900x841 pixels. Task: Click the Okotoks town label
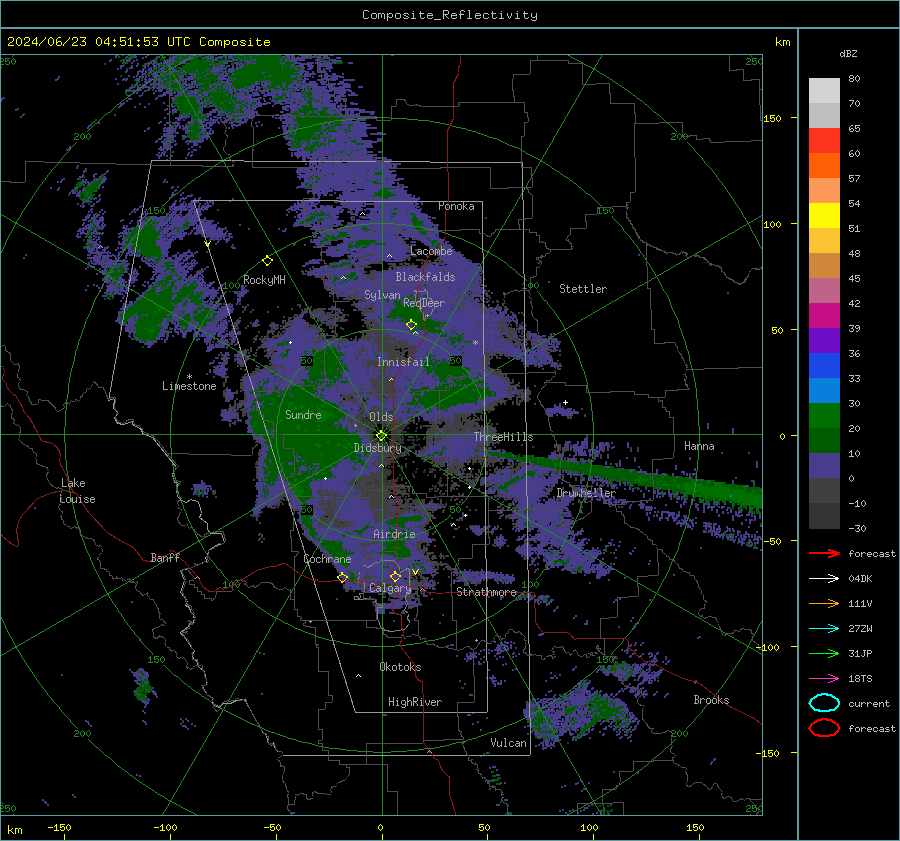tap(400, 667)
